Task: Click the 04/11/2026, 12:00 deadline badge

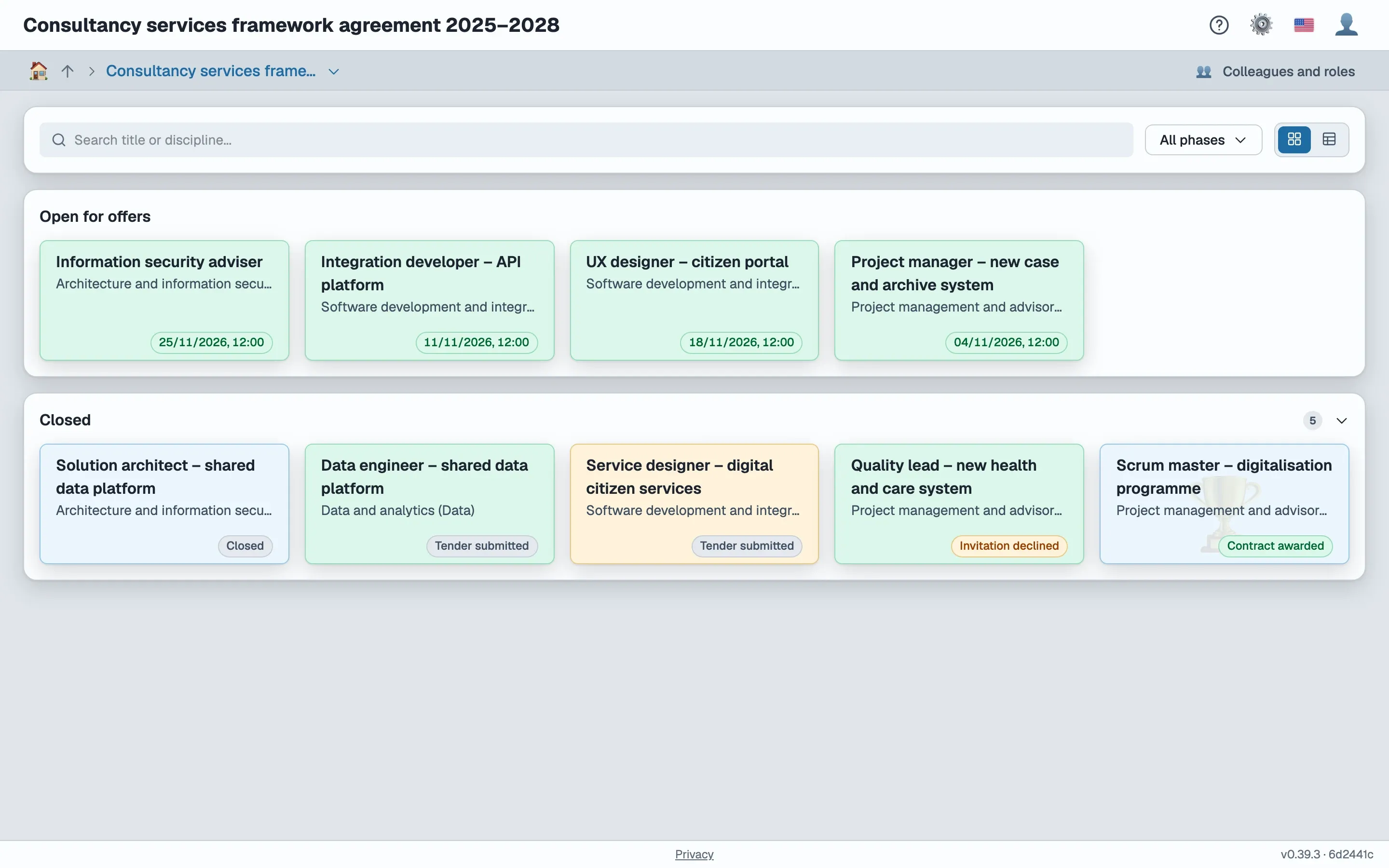Action: (1006, 343)
